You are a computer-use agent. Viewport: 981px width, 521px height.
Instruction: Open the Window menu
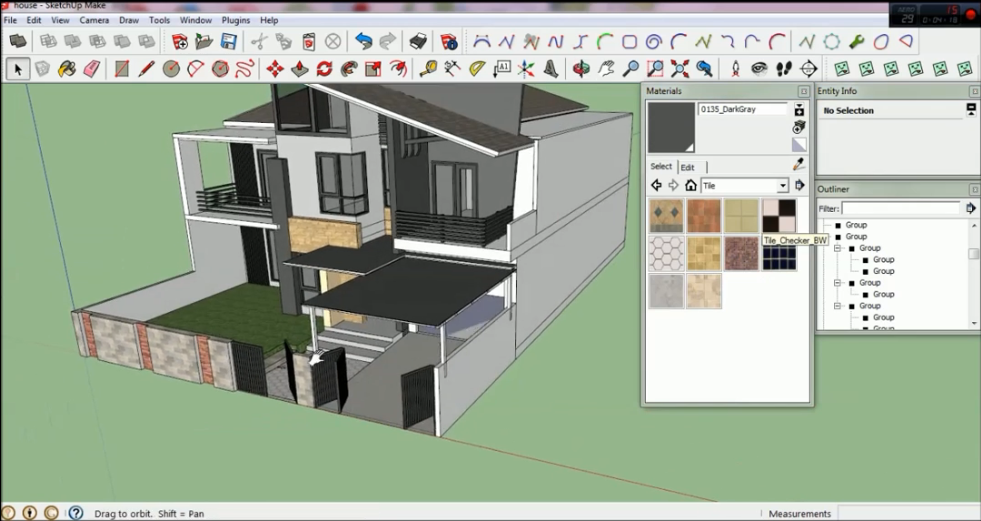click(195, 20)
